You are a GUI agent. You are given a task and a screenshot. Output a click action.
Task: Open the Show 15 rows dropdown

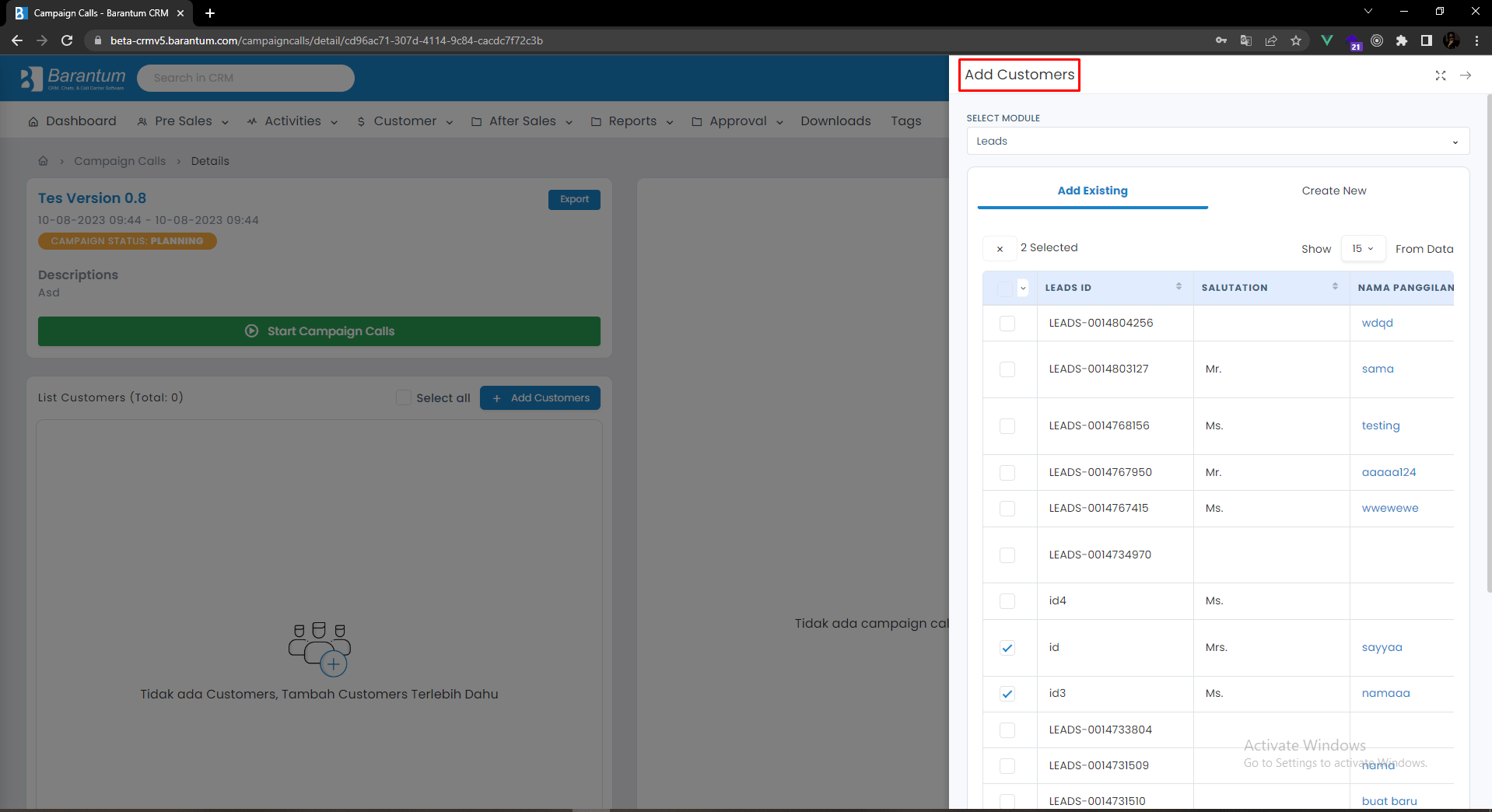tap(1363, 249)
